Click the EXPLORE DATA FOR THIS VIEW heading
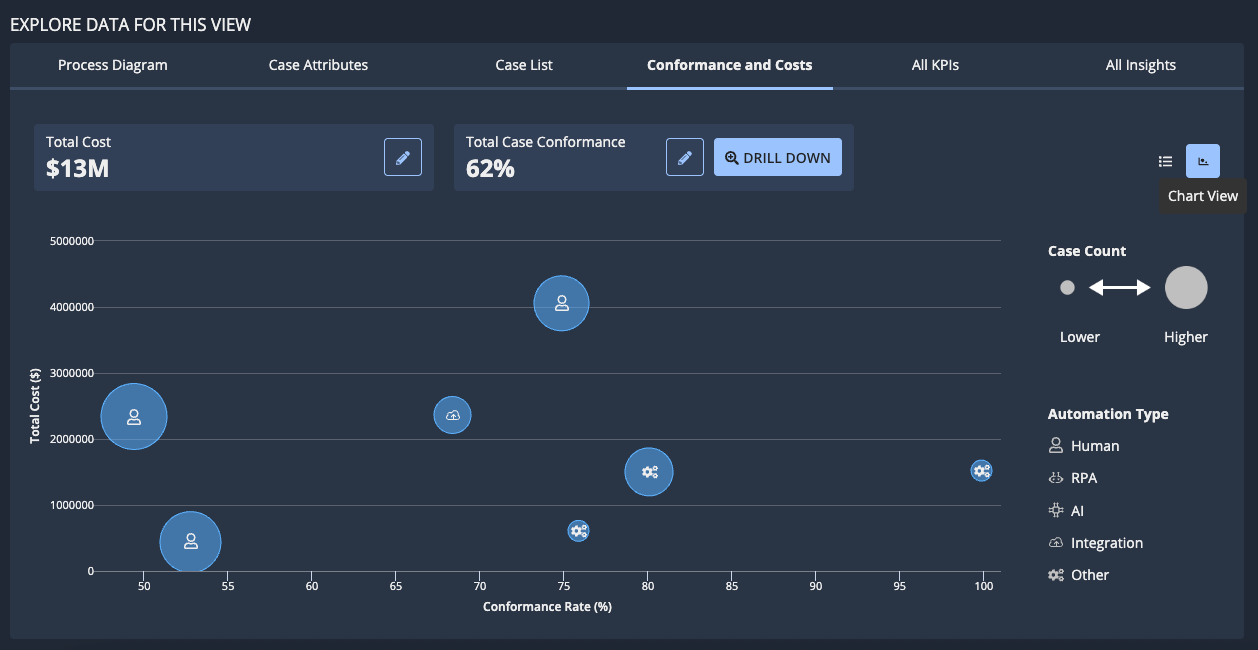 tap(131, 24)
